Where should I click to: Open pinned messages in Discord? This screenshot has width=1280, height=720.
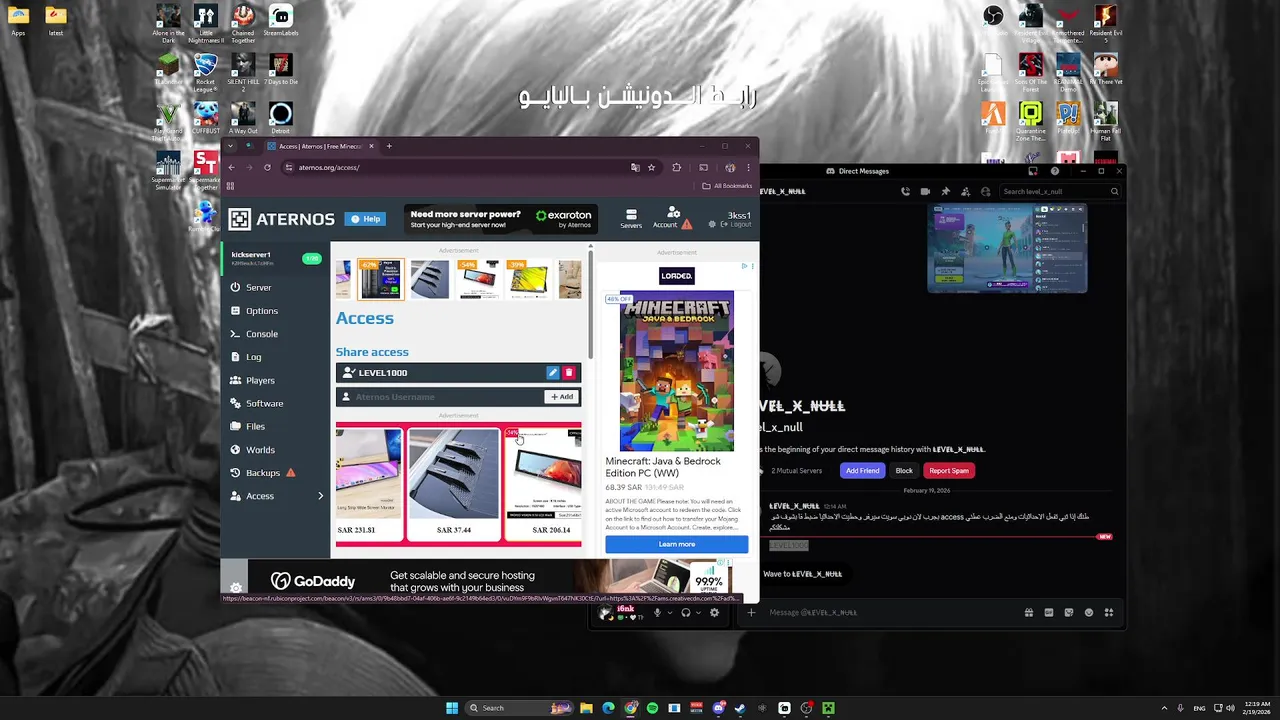point(945,191)
